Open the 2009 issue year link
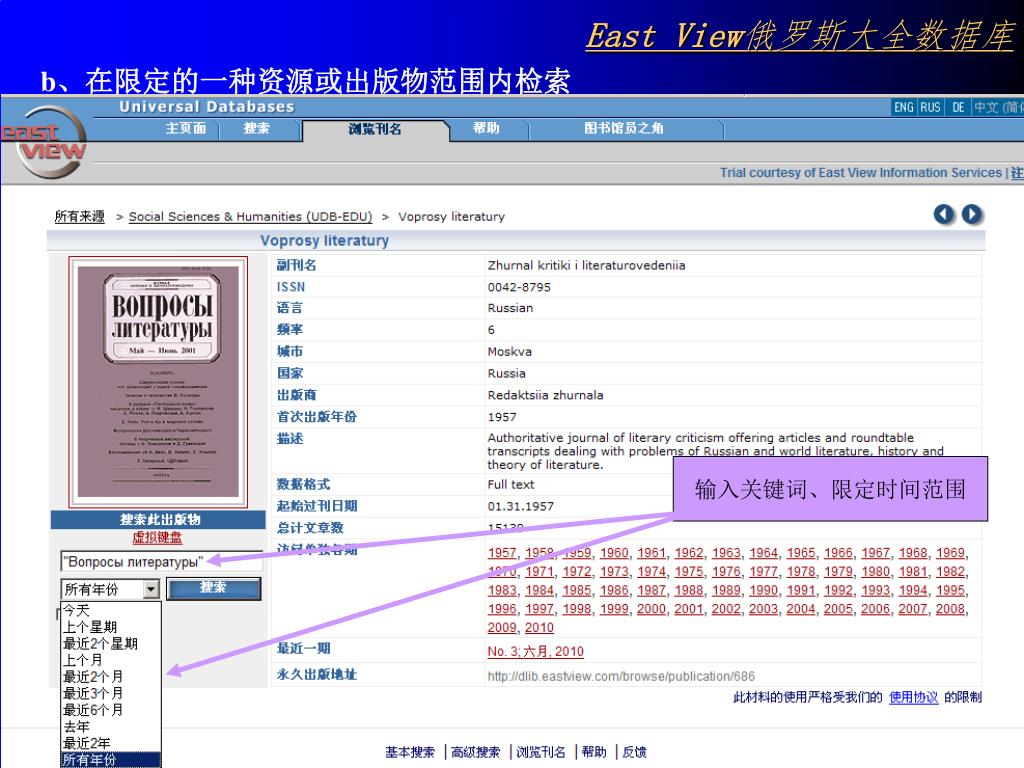This screenshot has width=1024, height=768. pos(502,628)
